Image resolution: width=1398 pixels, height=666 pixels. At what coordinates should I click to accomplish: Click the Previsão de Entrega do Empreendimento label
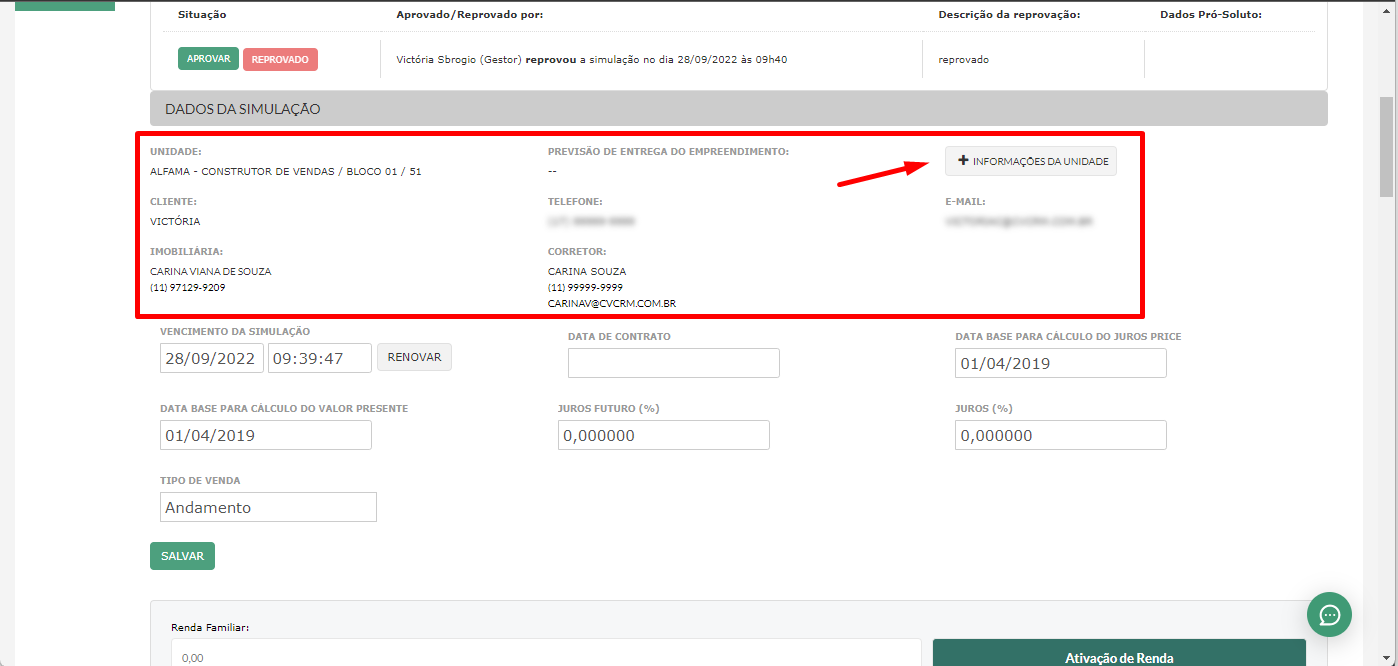click(x=668, y=152)
